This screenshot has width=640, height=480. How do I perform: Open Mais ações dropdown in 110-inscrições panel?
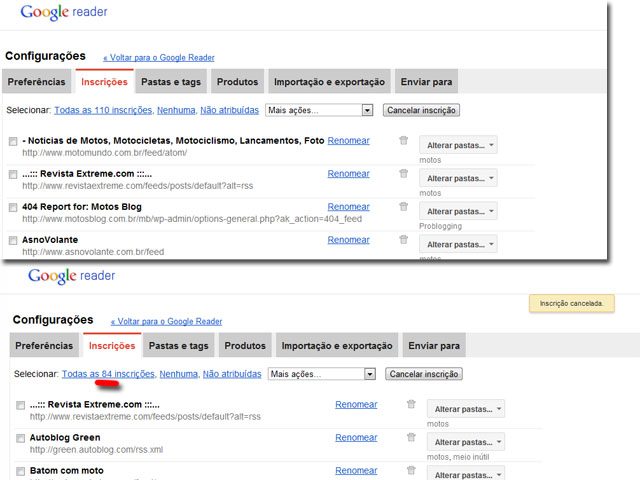point(319,110)
